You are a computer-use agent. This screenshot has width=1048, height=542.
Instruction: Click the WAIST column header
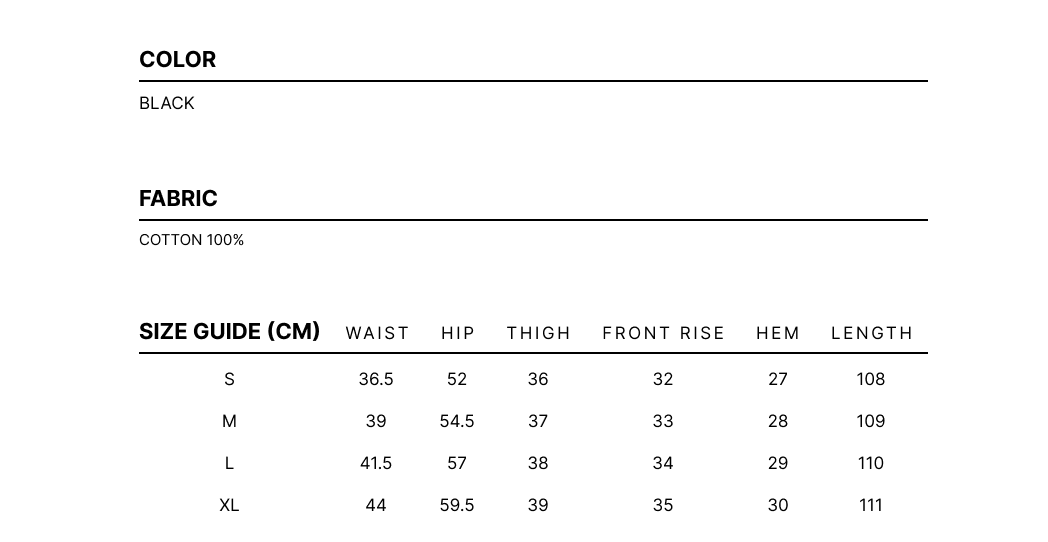[377, 333]
